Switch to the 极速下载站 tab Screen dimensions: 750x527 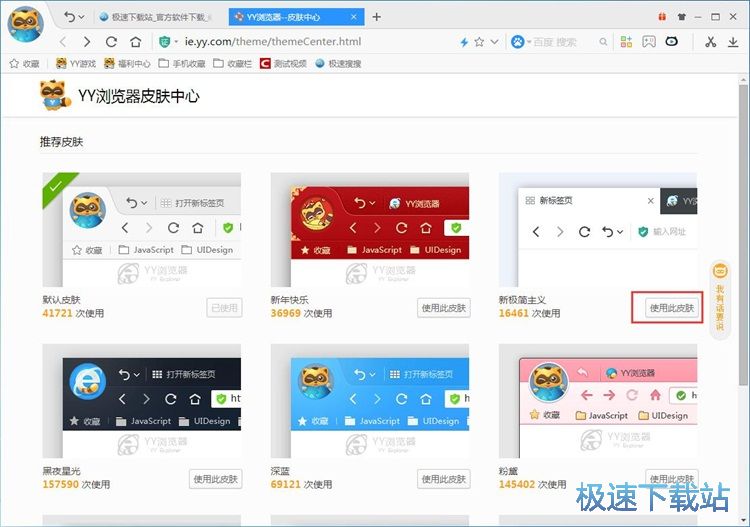[156, 17]
